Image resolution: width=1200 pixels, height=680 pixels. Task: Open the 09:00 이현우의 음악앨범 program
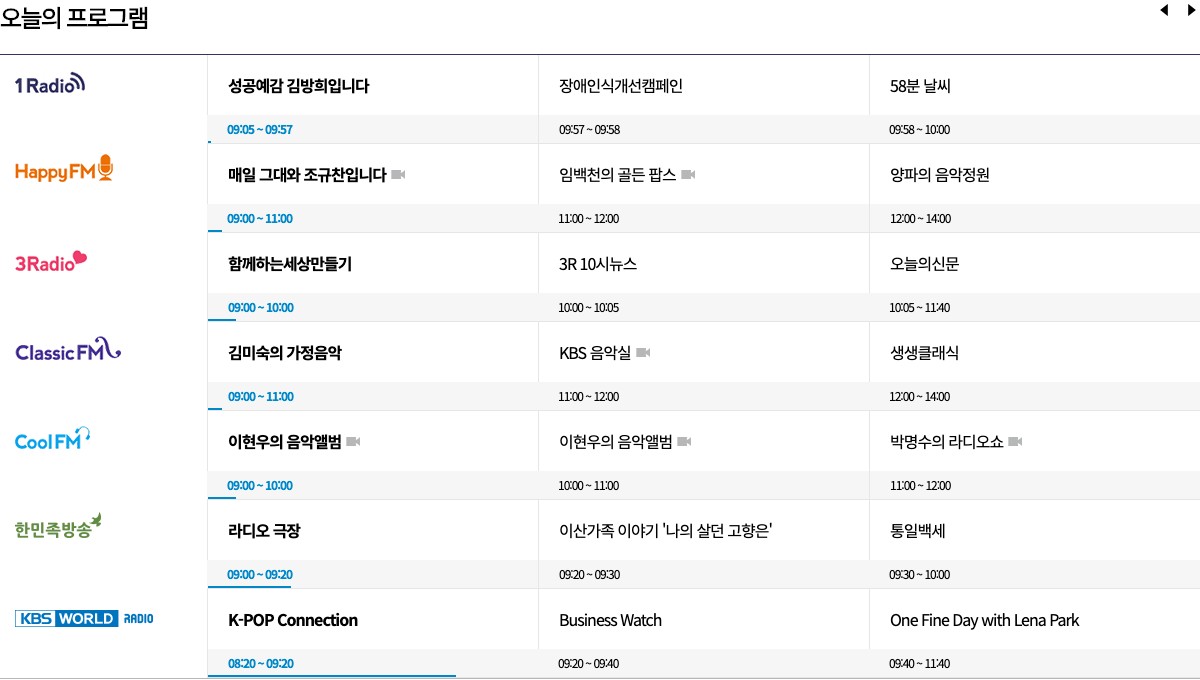pyautogui.click(x=285, y=442)
